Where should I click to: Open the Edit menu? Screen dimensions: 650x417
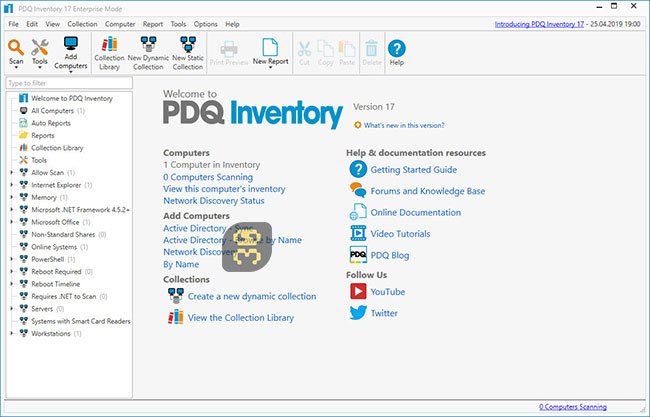coord(32,24)
